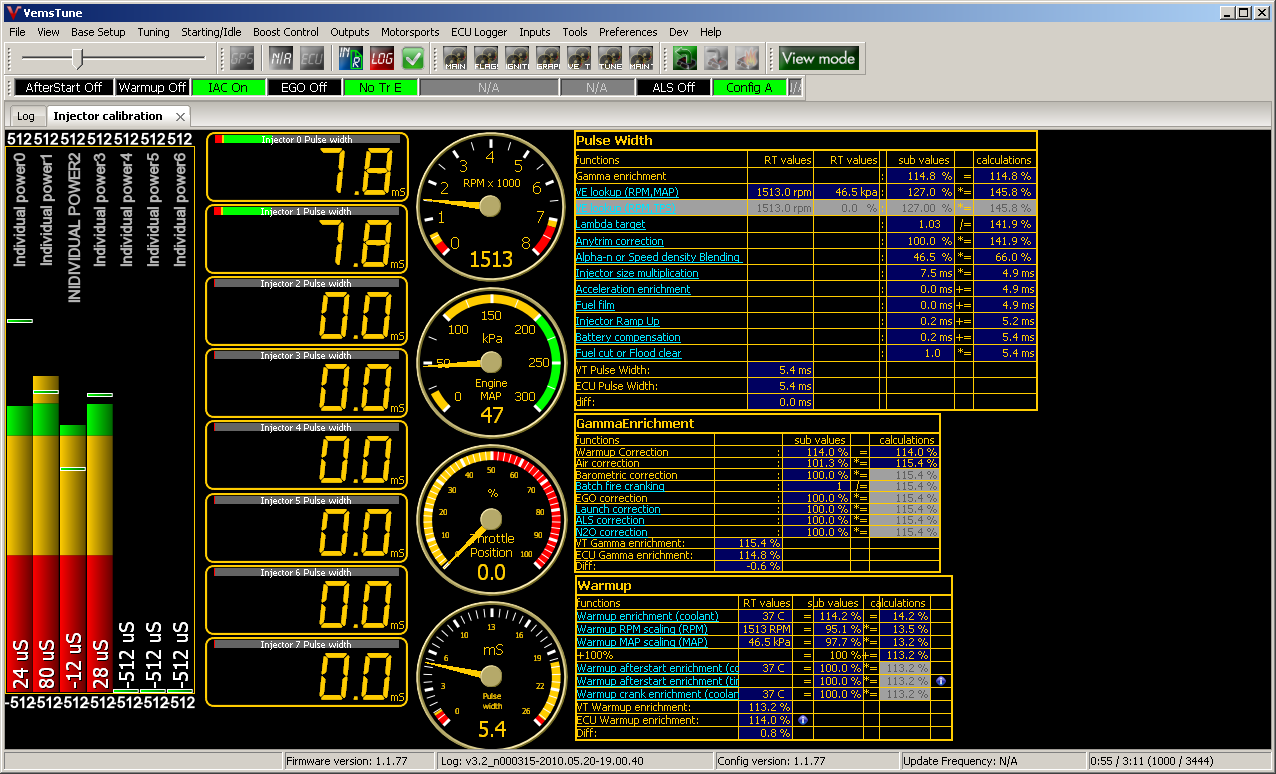
Task: Click the green refresh arrow icon
Action: [685, 58]
